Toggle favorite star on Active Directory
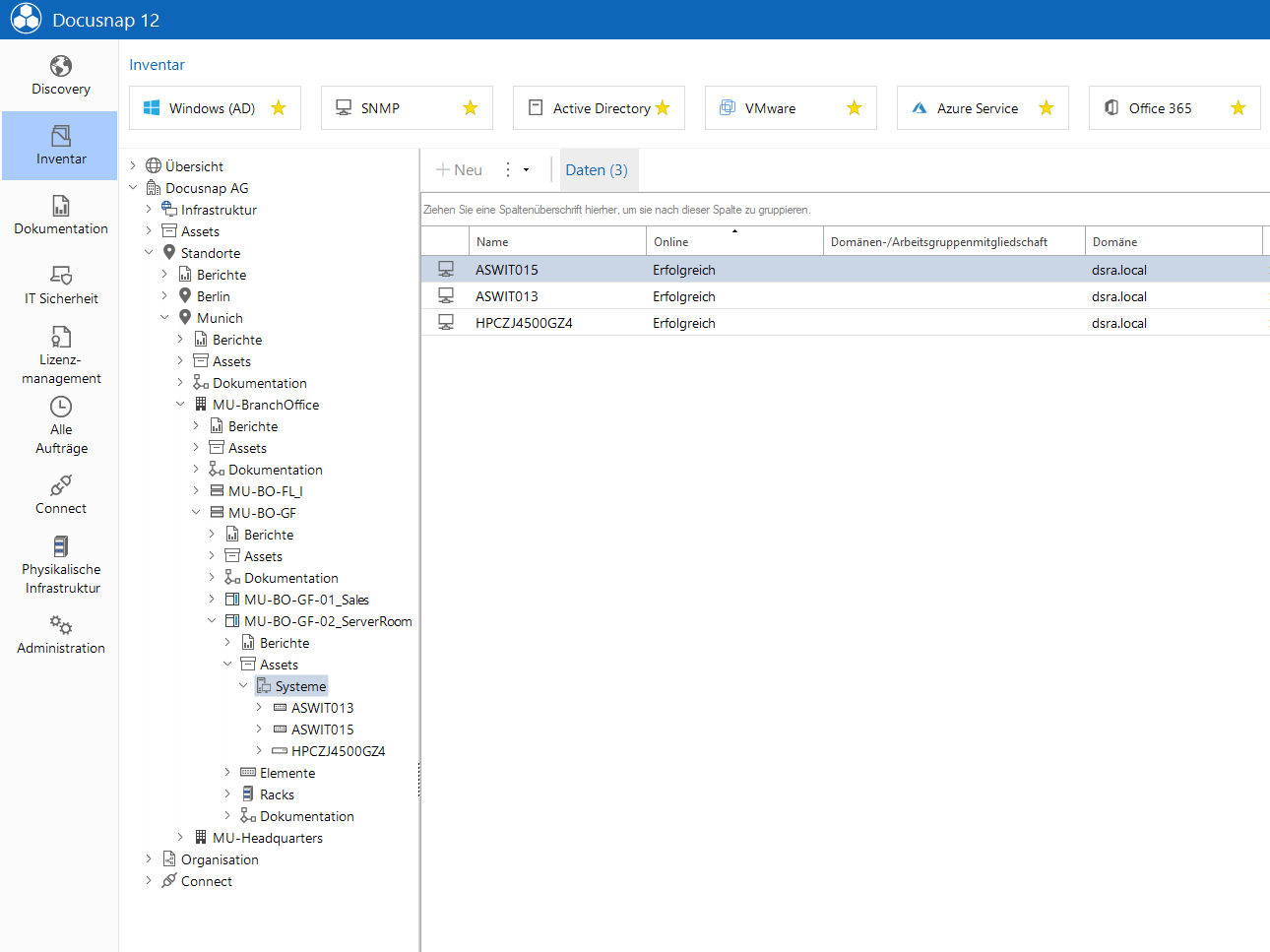Image resolution: width=1270 pixels, height=952 pixels. pyautogui.click(x=663, y=108)
